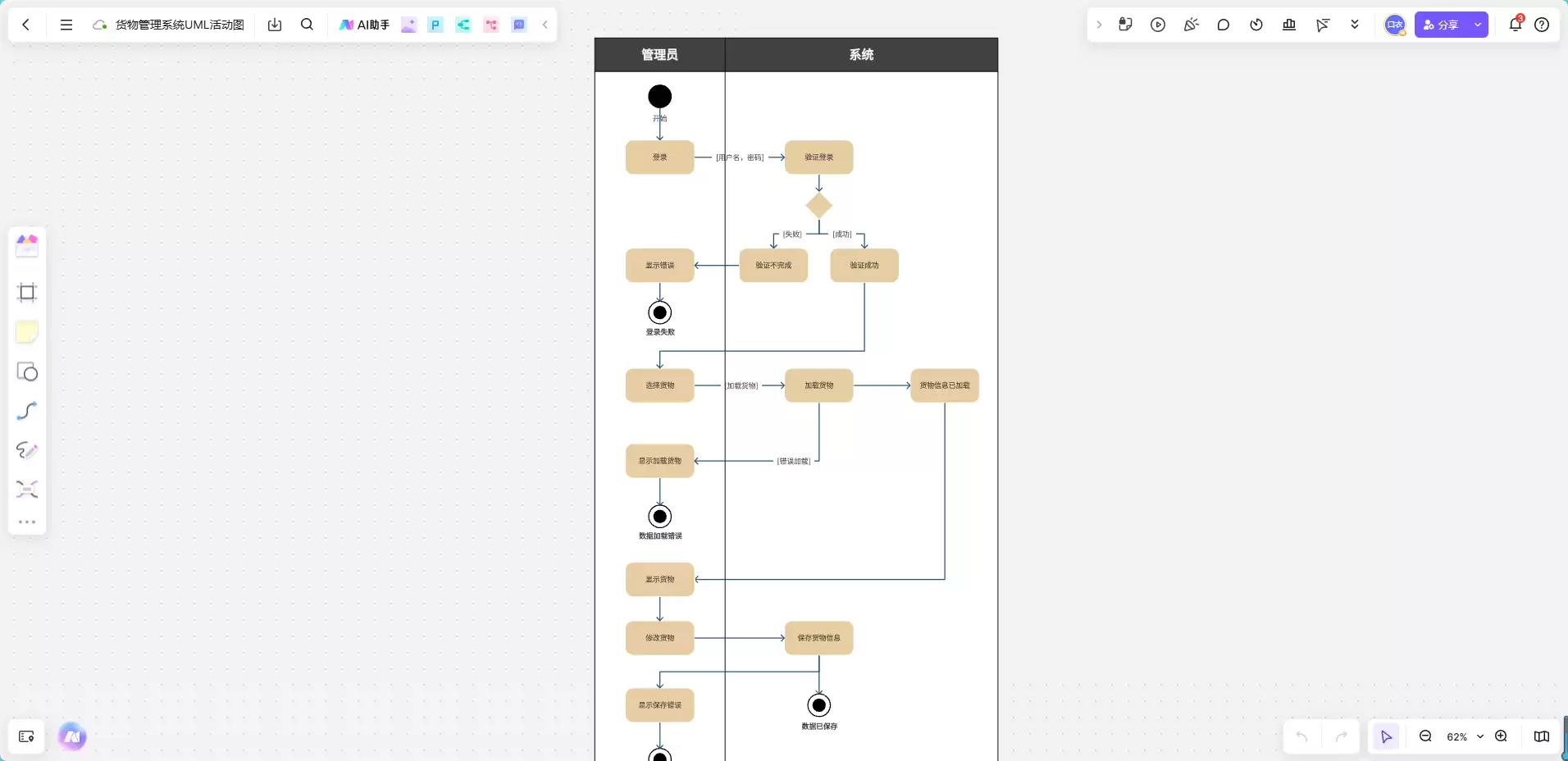Viewport: 1568px width, 761px height.
Task: Expand more tools double chevron
Action: [x=1355, y=25]
